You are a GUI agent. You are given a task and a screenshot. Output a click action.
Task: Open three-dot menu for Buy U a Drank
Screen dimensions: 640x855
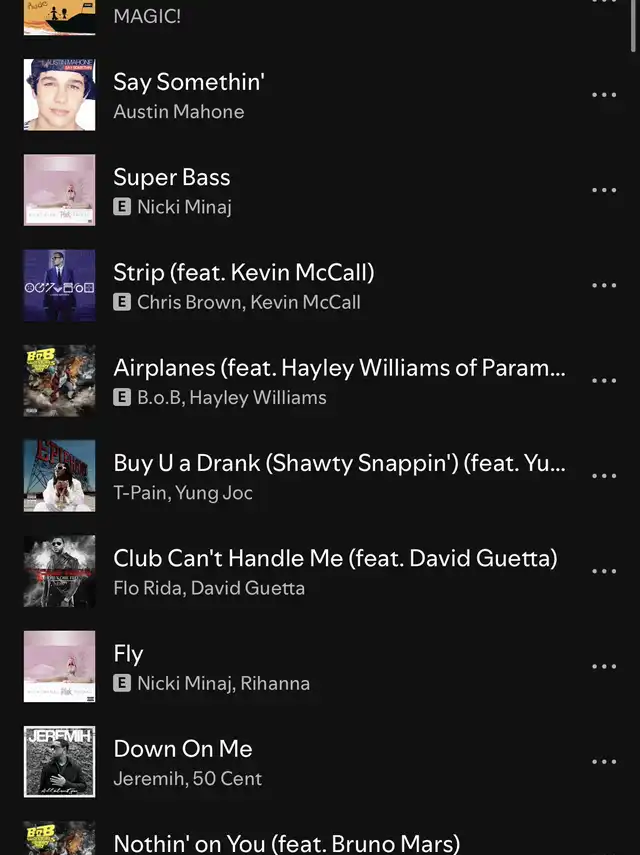pos(604,475)
